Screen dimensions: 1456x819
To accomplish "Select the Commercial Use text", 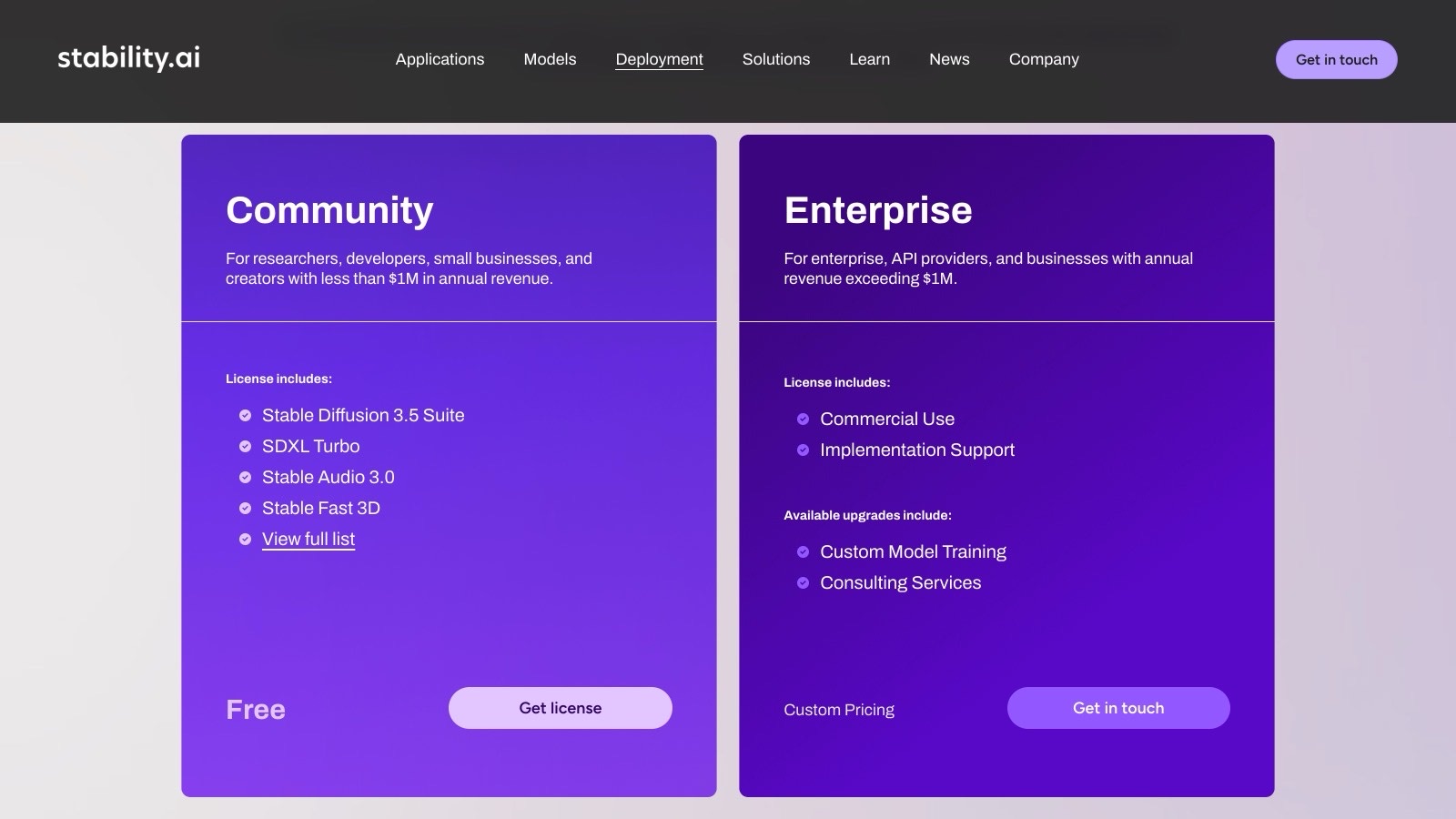I will (887, 419).
